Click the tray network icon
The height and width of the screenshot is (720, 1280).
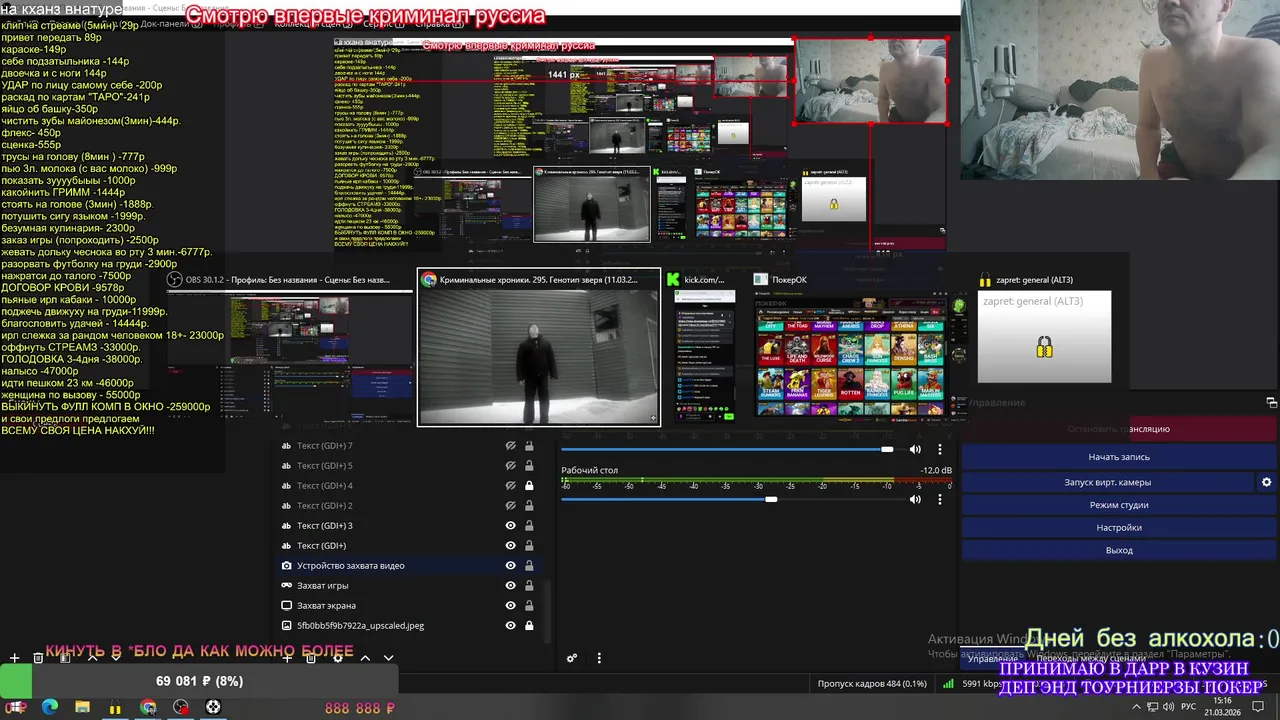pyautogui.click(x=1154, y=707)
